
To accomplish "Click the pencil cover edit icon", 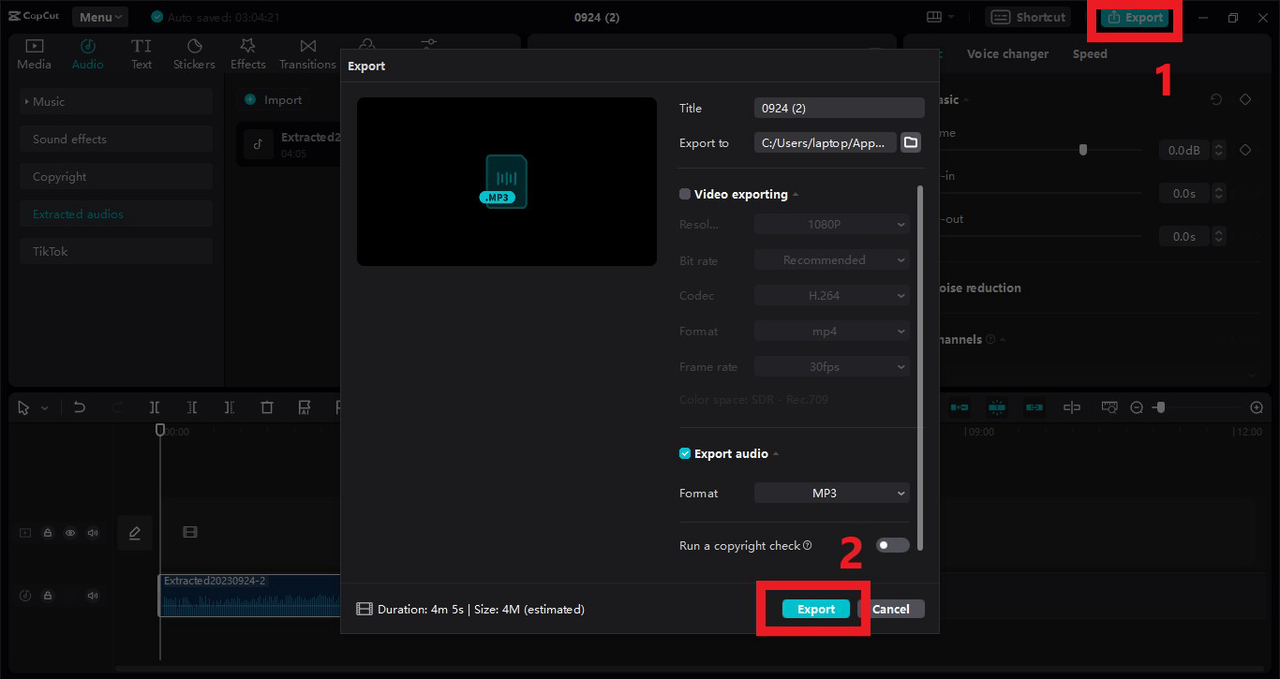I will click(x=135, y=533).
